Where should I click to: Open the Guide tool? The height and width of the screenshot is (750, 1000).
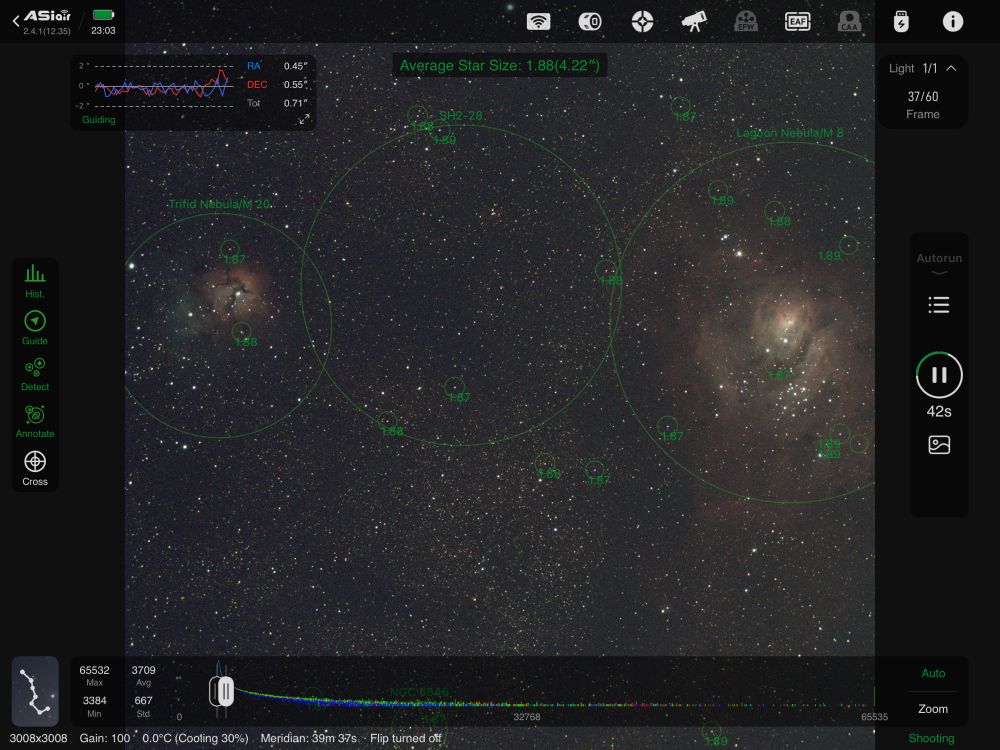pyautogui.click(x=35, y=328)
